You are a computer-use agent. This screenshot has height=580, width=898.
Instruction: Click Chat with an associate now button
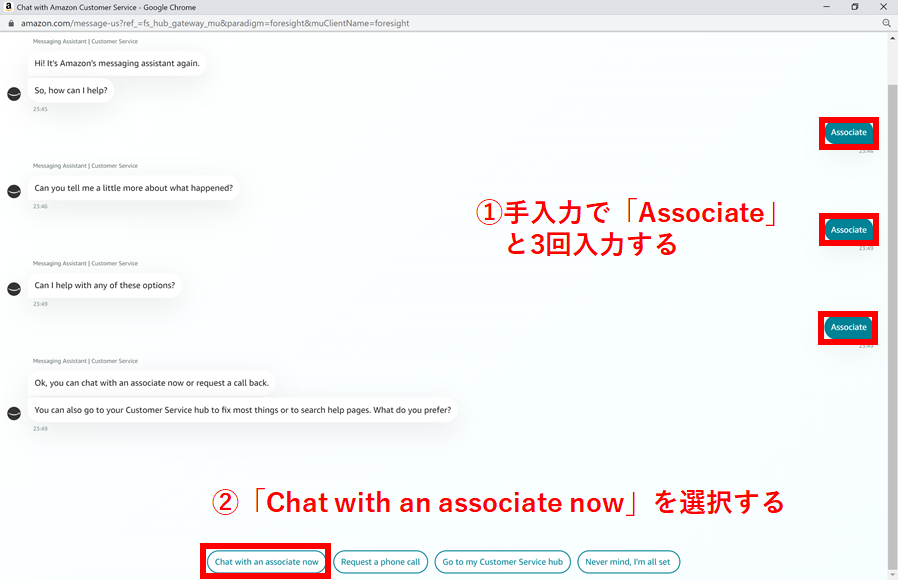click(x=266, y=562)
